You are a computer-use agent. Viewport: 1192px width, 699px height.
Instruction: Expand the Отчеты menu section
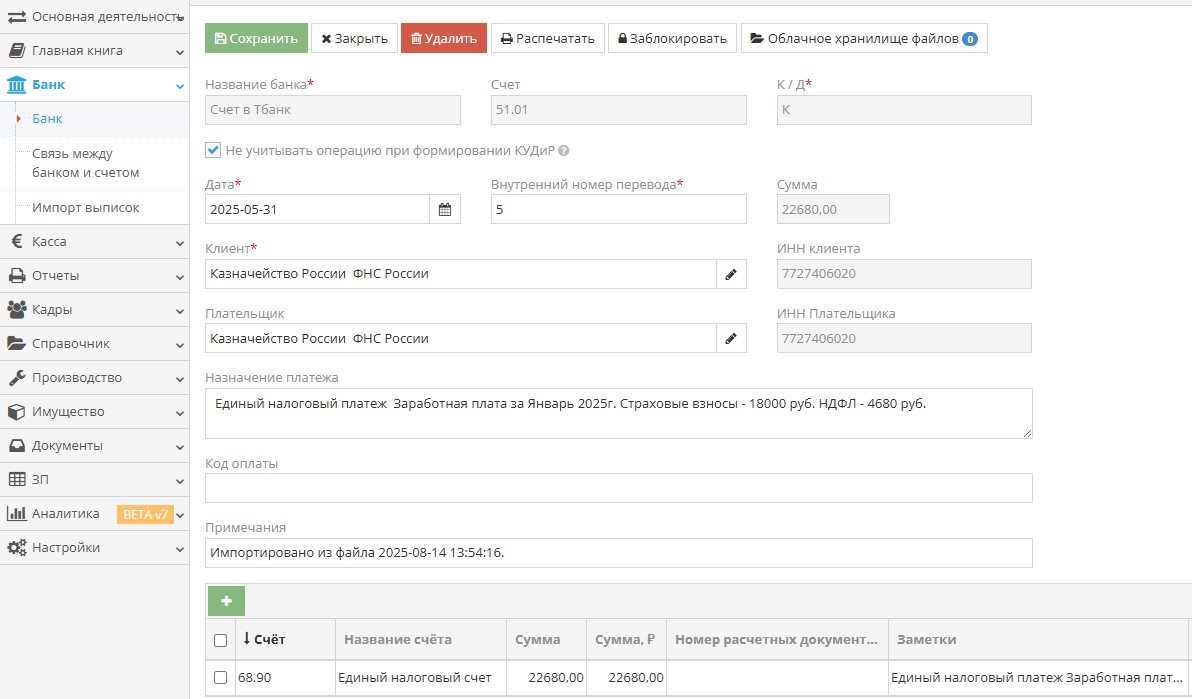(94, 276)
